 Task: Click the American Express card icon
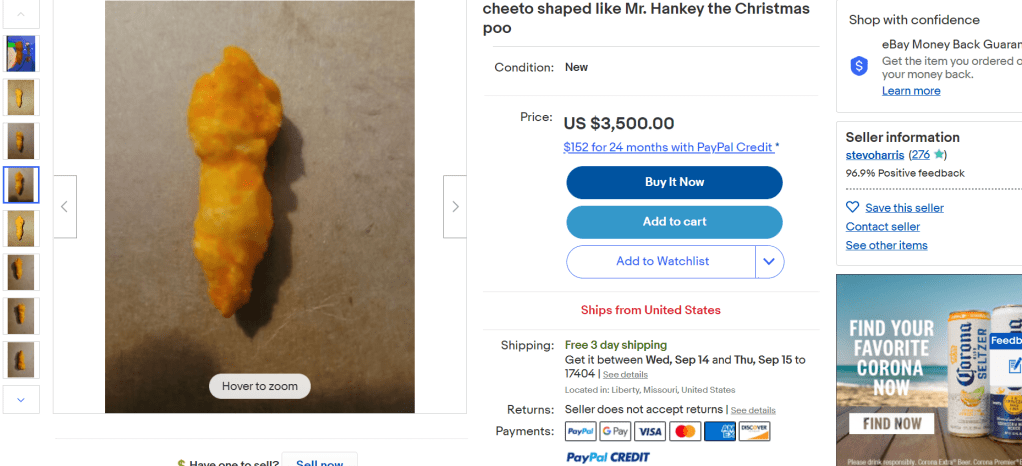point(719,432)
